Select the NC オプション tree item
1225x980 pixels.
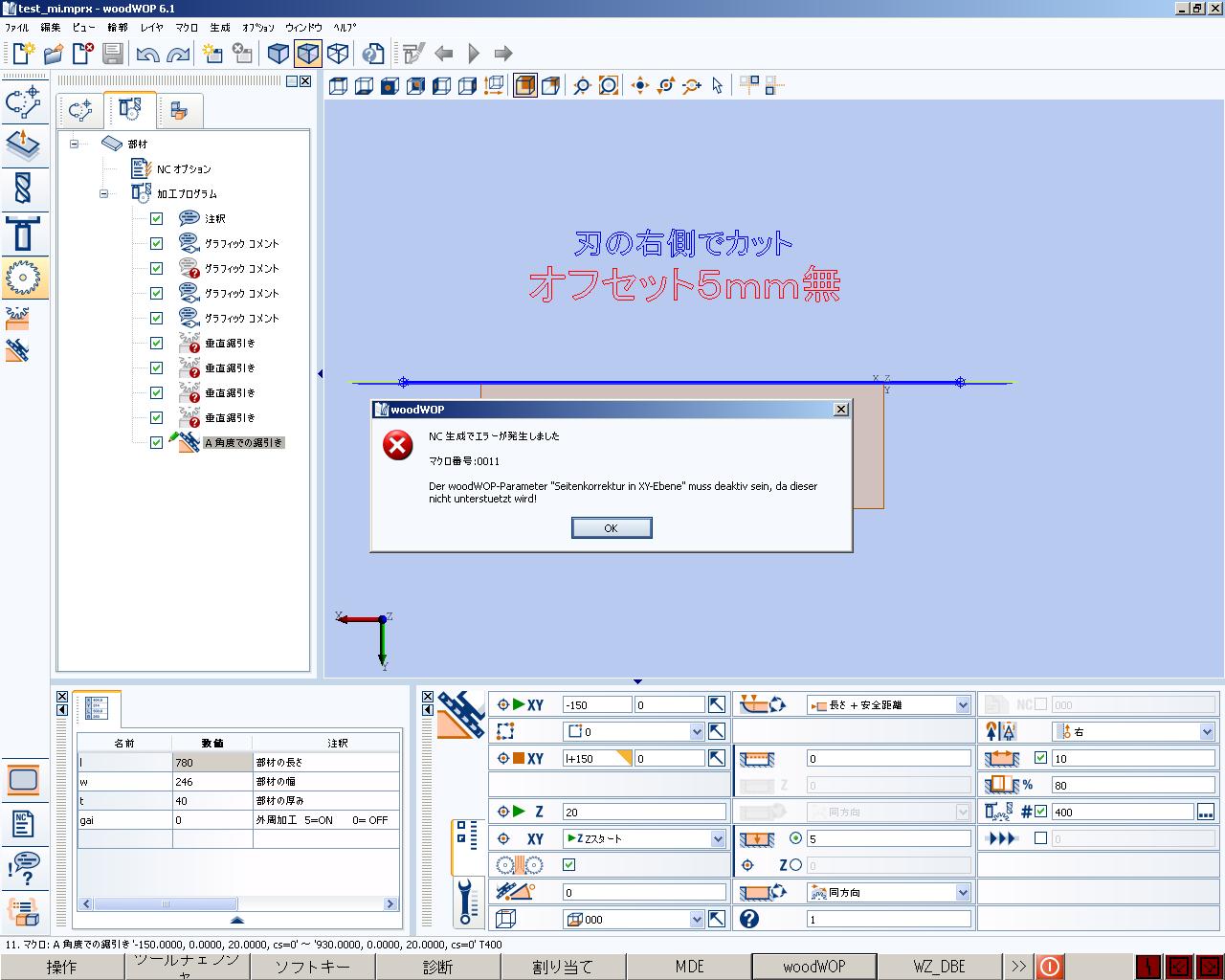[x=184, y=168]
